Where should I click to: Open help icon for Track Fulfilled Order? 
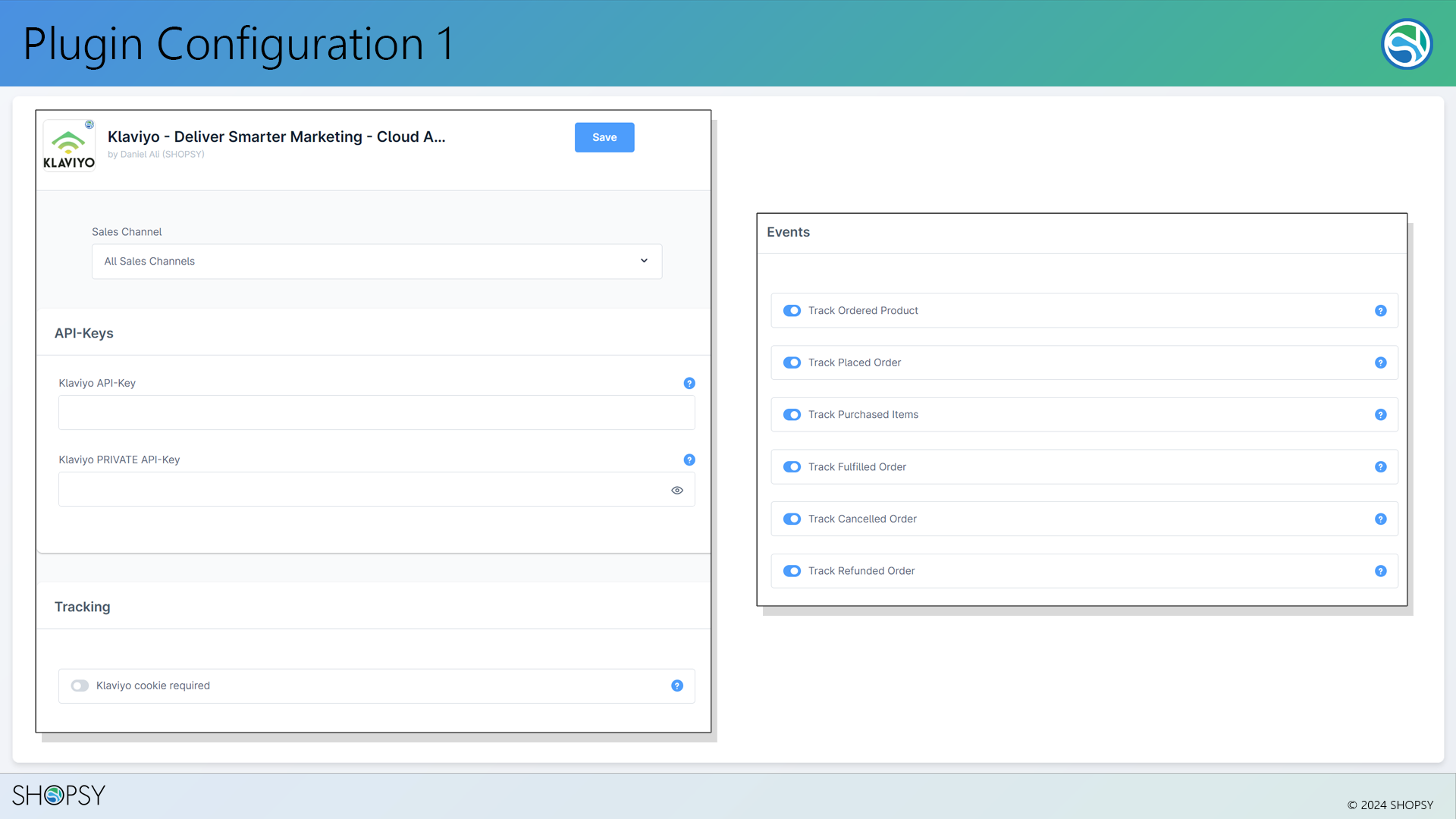coord(1381,467)
